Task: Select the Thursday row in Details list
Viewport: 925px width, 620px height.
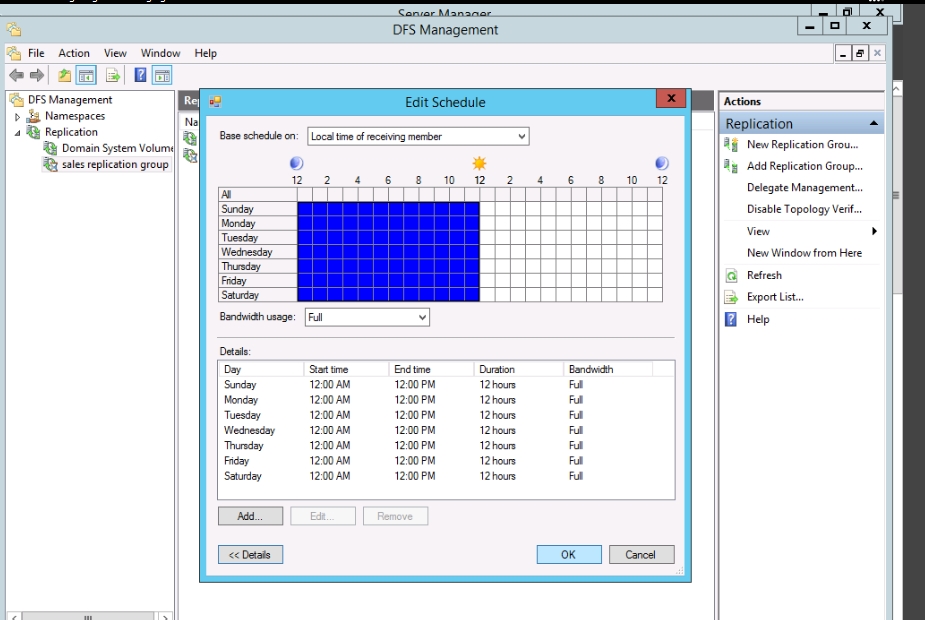Action: pyautogui.click(x=244, y=446)
